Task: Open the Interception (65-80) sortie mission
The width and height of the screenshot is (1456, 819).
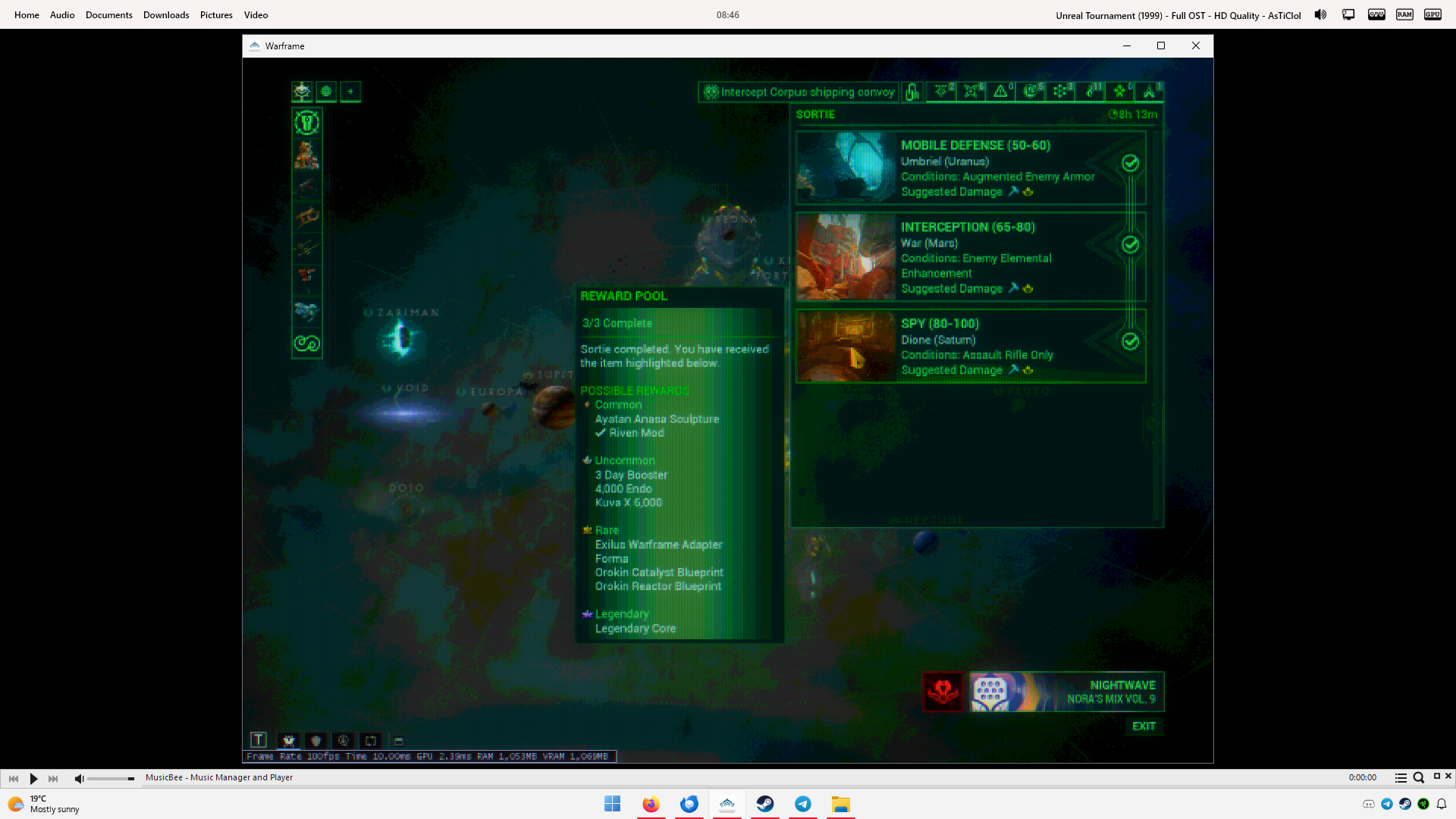Action: click(971, 257)
